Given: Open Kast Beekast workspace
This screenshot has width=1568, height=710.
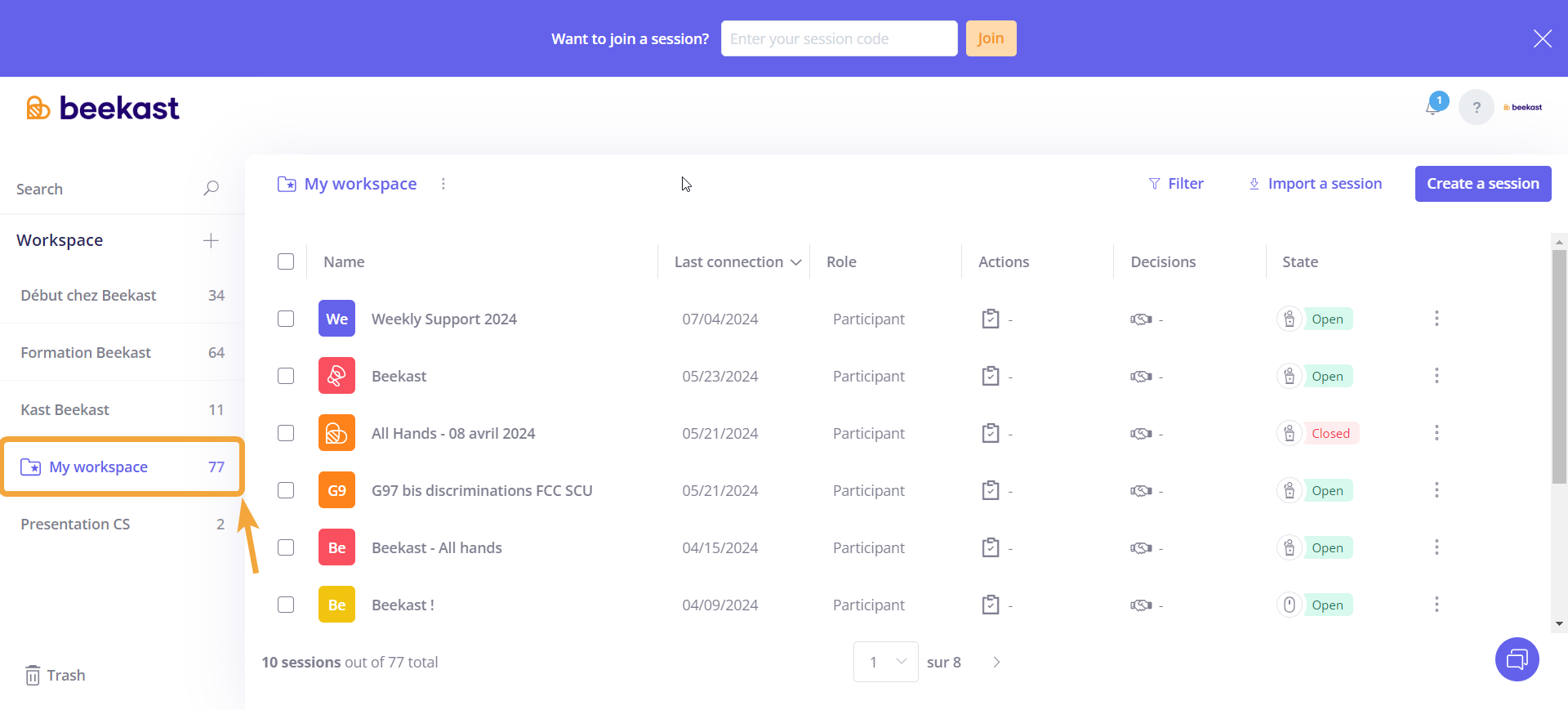Looking at the screenshot, I should (122, 409).
